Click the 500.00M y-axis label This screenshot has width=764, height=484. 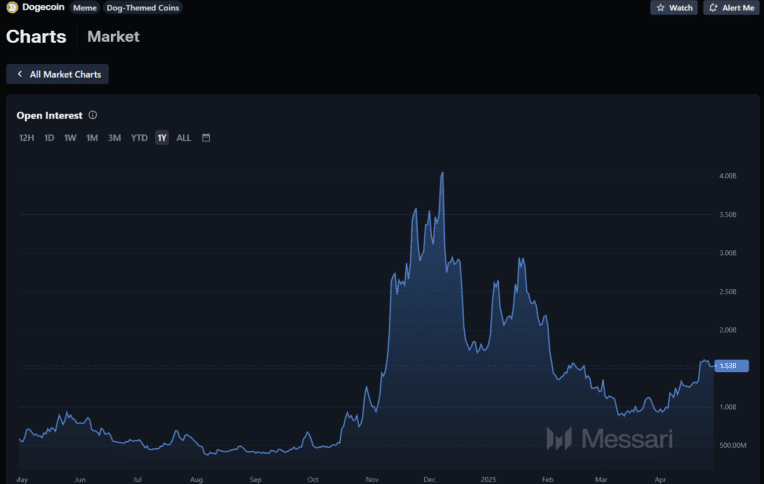tap(733, 445)
